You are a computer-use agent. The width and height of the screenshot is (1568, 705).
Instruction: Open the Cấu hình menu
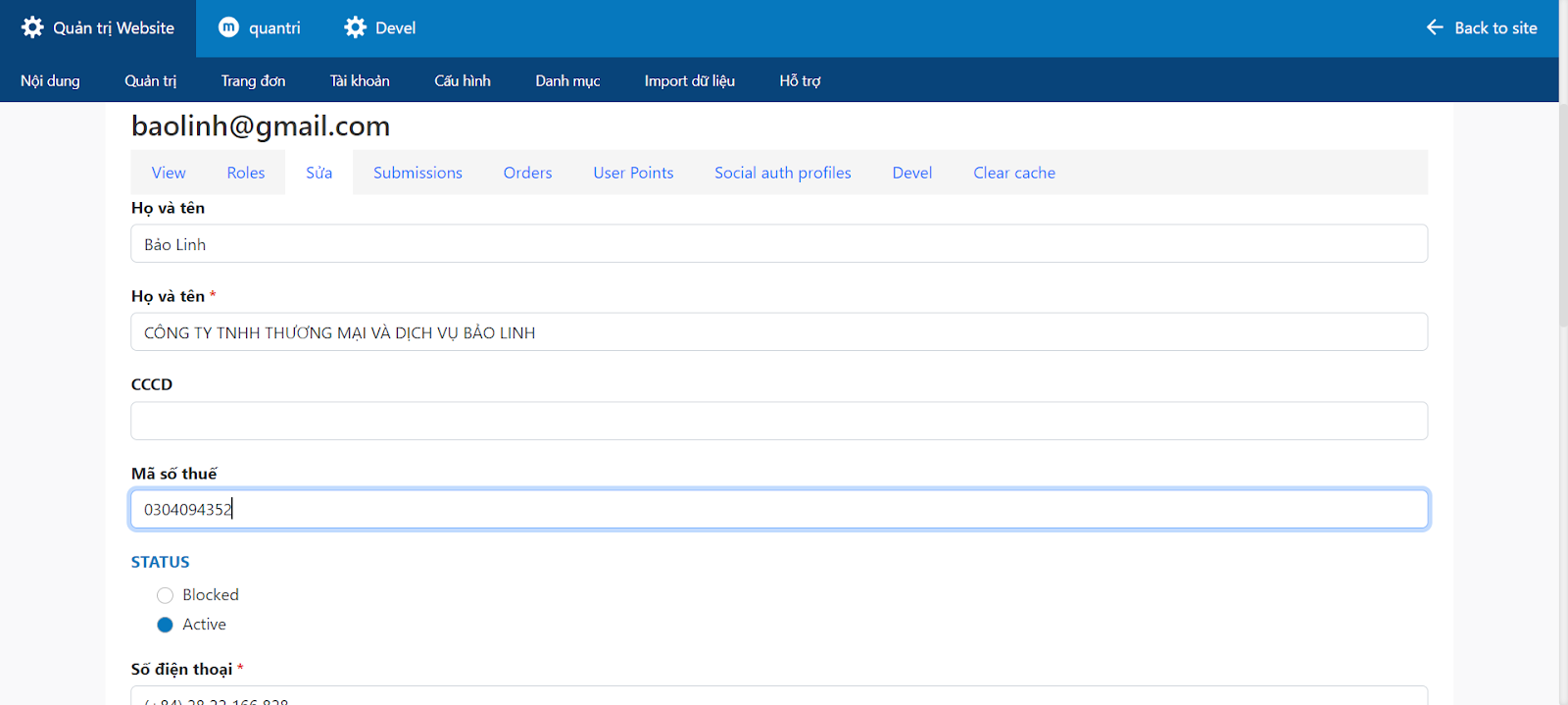pos(463,80)
